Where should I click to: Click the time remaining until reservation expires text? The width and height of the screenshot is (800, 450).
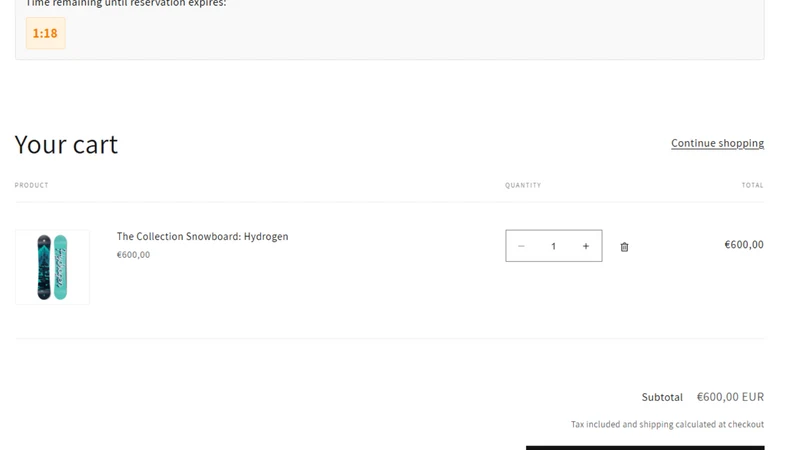point(126,3)
